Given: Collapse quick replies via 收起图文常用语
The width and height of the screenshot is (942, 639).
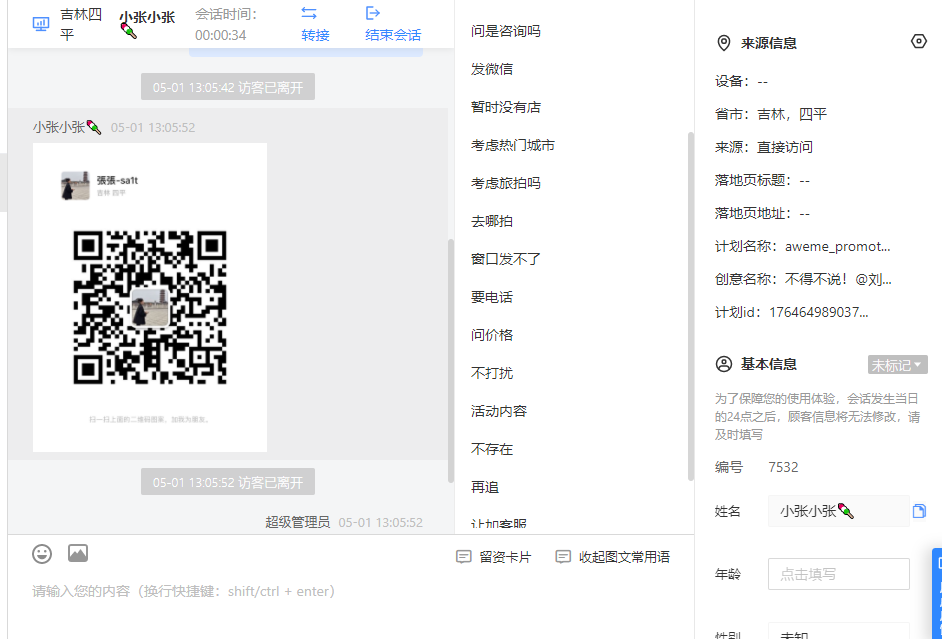Looking at the screenshot, I should [613, 557].
